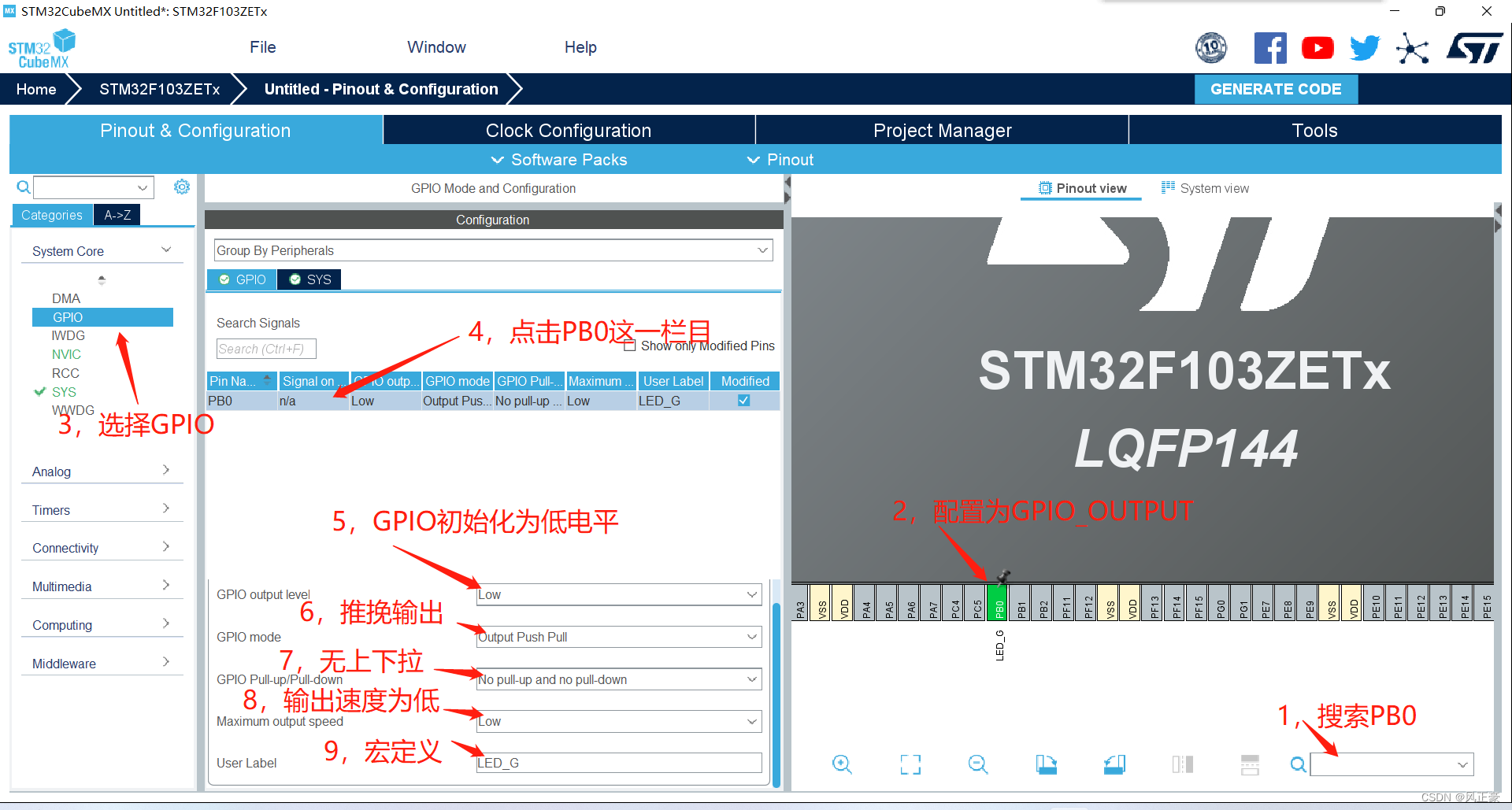Rotate the chip clockwise icon
Image resolution: width=1512 pixels, height=810 pixels.
click(x=1047, y=764)
